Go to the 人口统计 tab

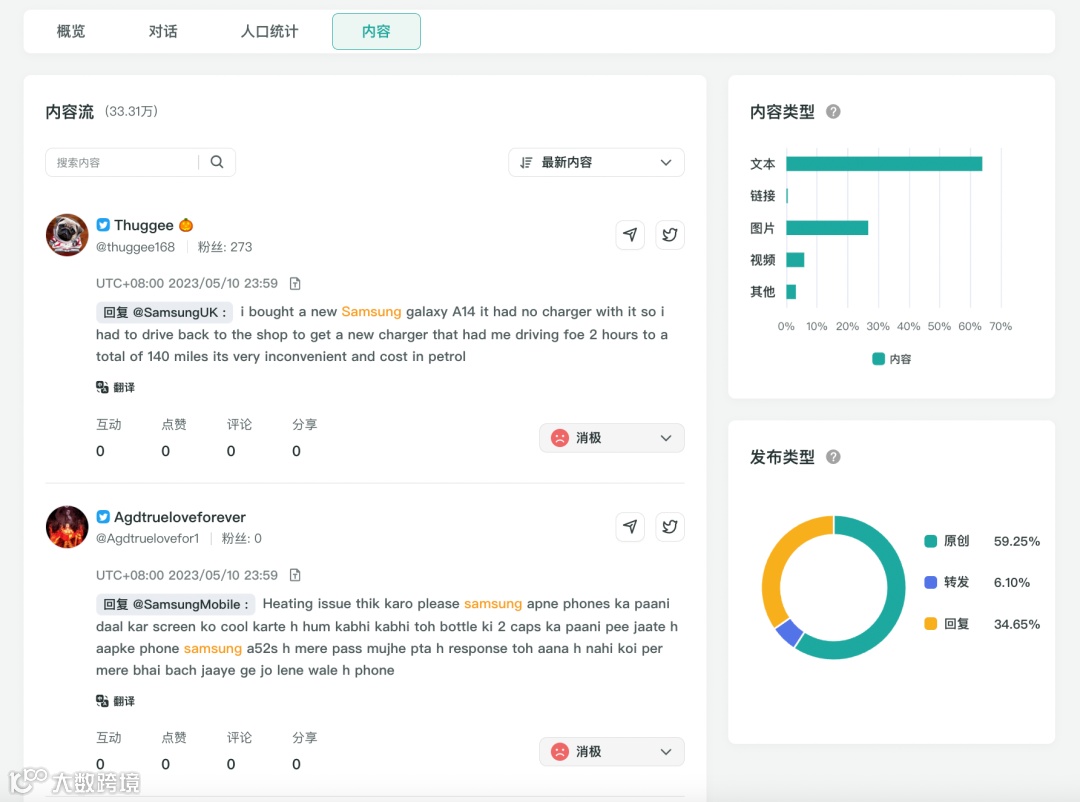click(x=269, y=31)
